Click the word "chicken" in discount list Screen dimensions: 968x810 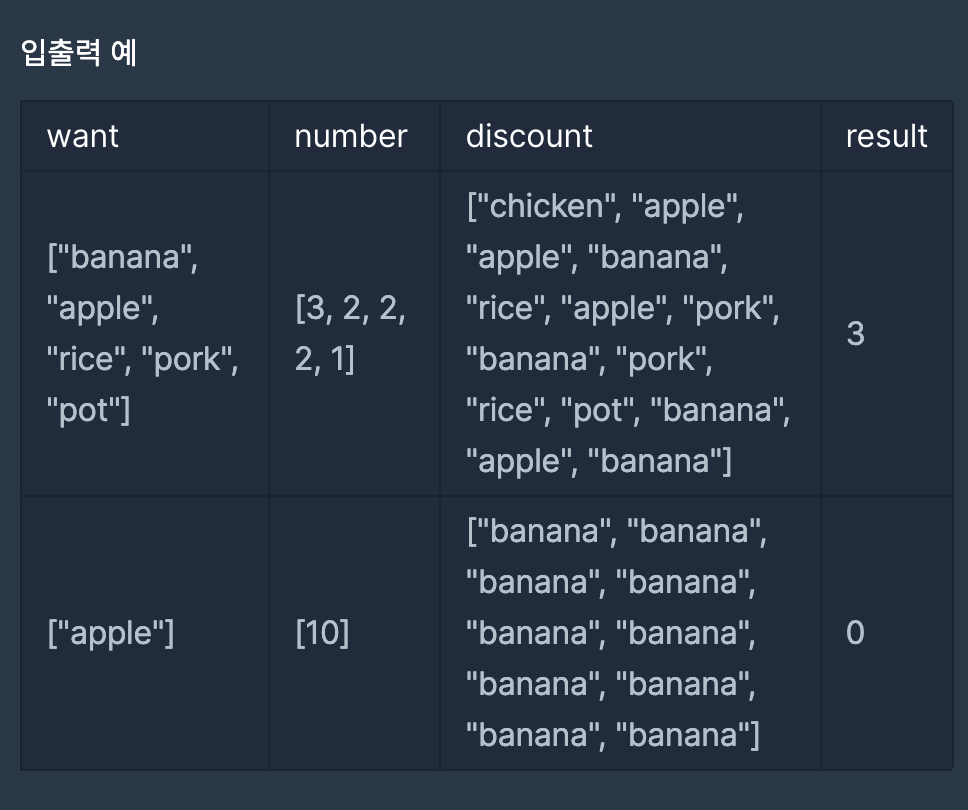(544, 206)
